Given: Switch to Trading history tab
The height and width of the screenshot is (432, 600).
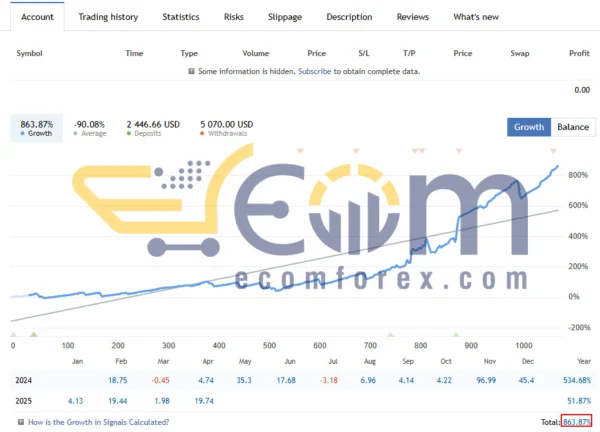Looking at the screenshot, I should pyautogui.click(x=108, y=17).
